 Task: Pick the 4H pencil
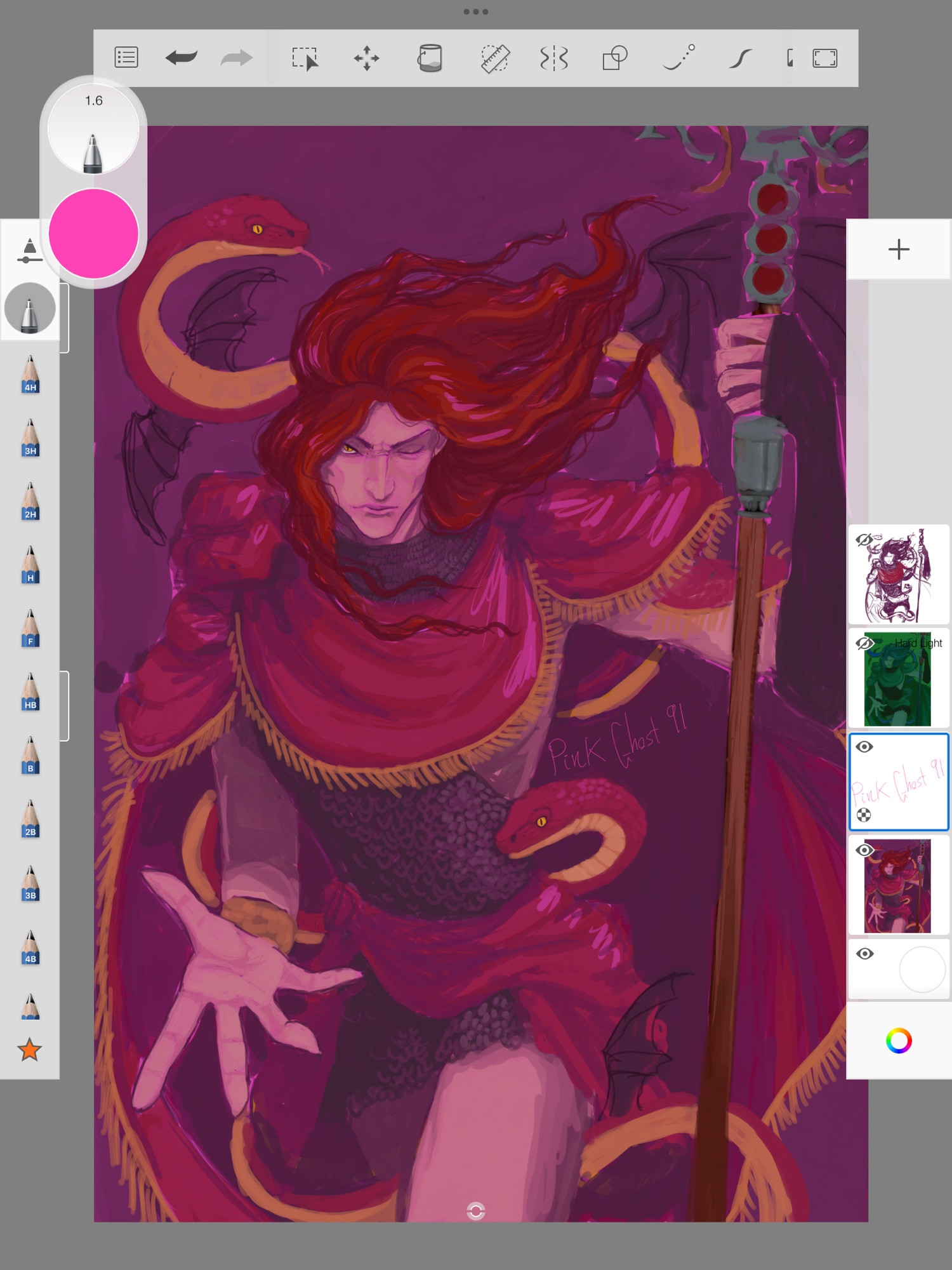30,374
